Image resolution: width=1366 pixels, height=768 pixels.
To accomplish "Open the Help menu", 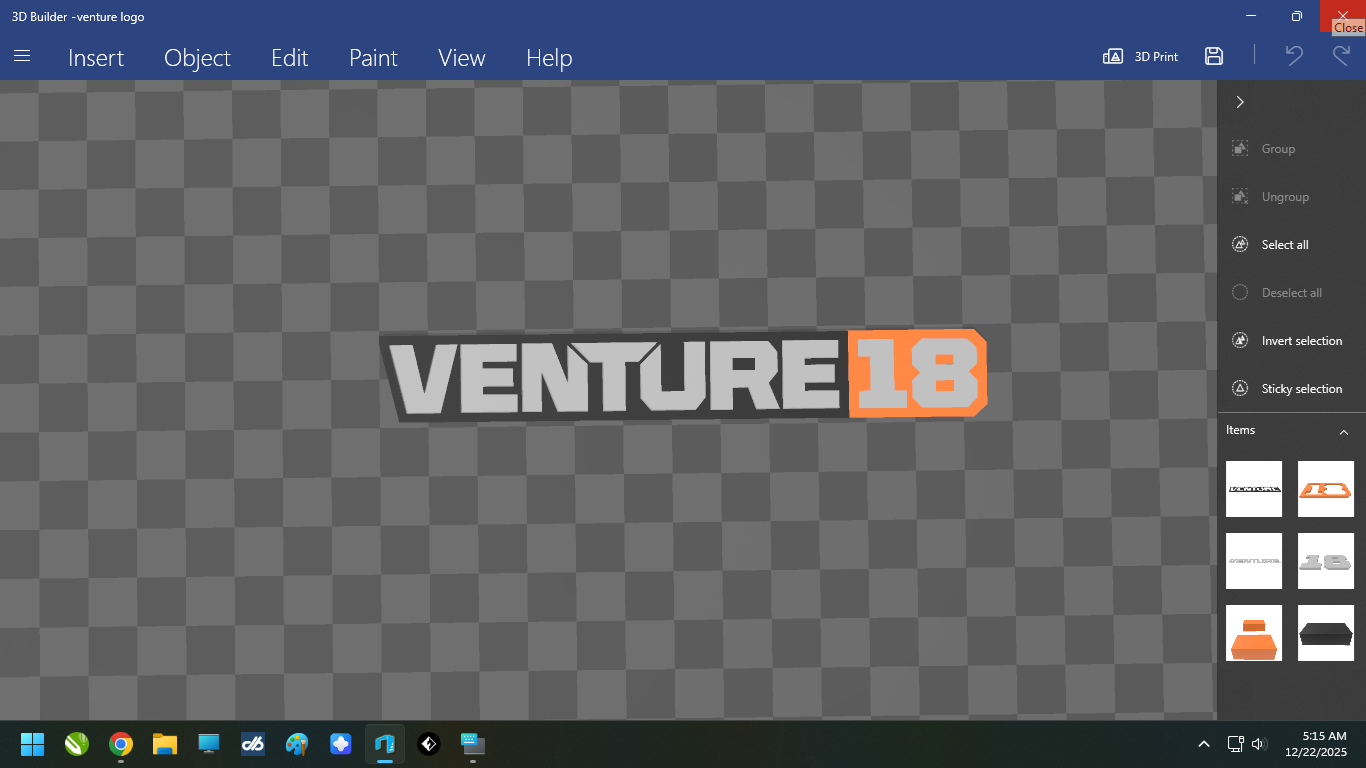I will [549, 58].
